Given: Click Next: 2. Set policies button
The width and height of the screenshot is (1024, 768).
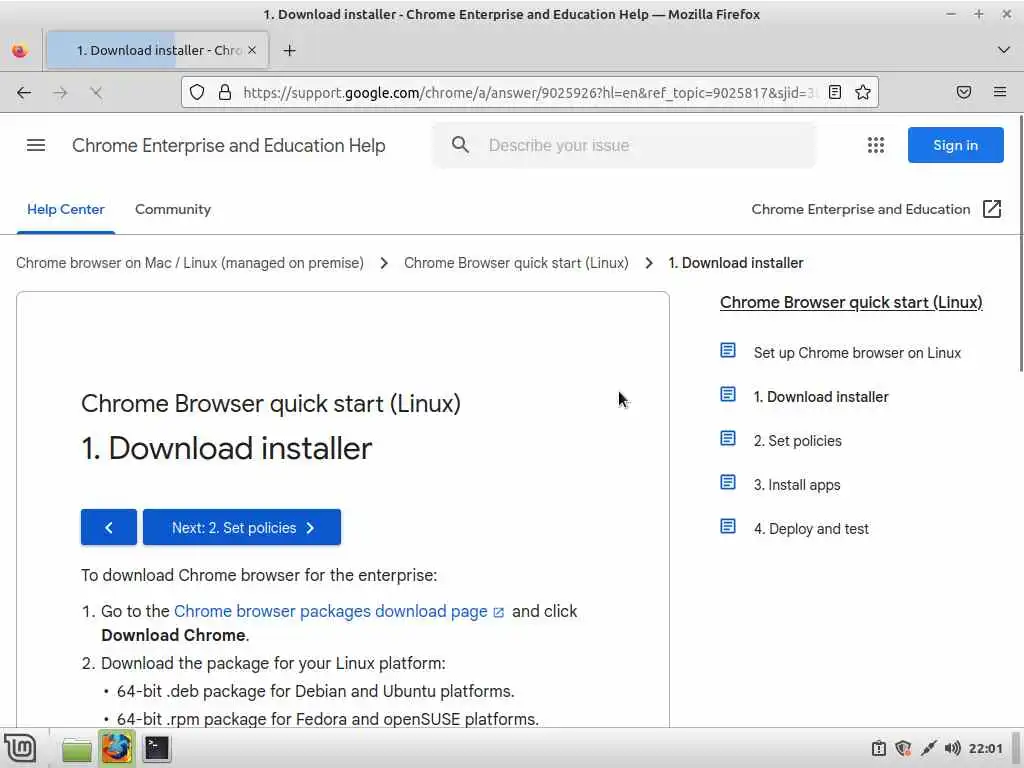Looking at the screenshot, I should coord(242,527).
